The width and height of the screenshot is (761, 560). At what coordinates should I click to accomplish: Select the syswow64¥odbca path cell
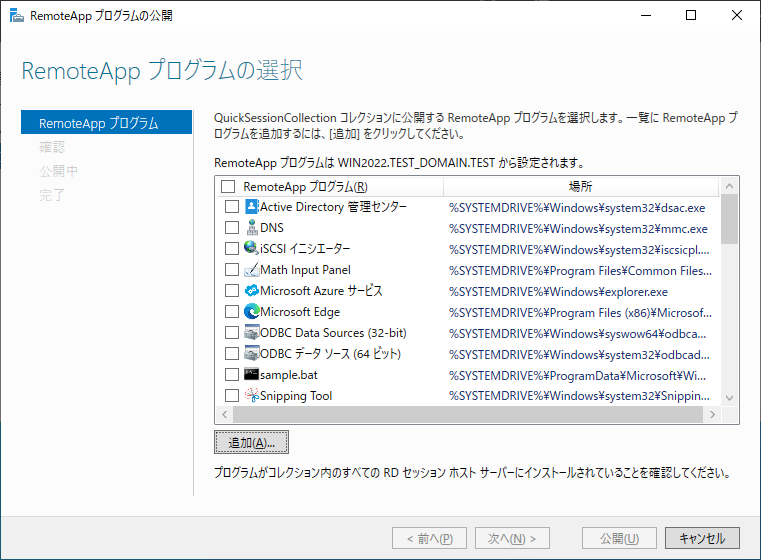[x=578, y=333]
